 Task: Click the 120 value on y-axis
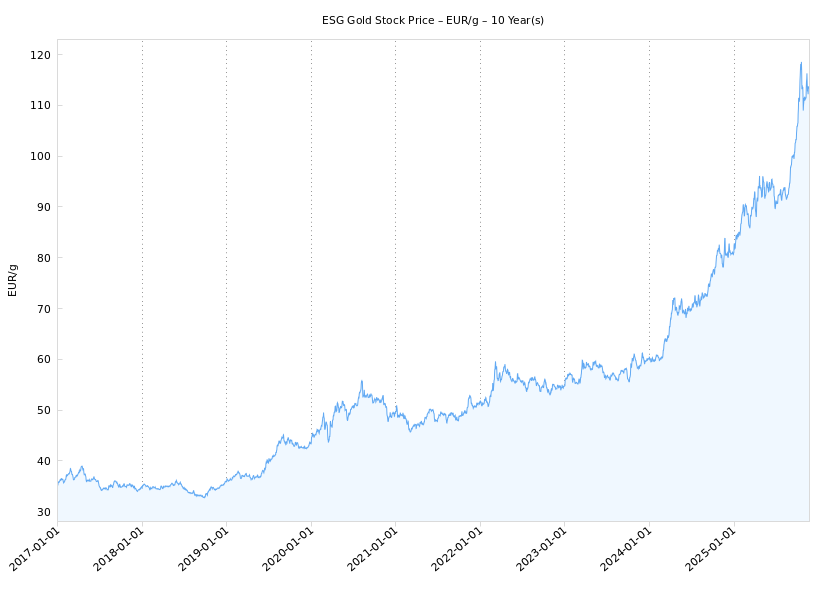tap(40, 55)
